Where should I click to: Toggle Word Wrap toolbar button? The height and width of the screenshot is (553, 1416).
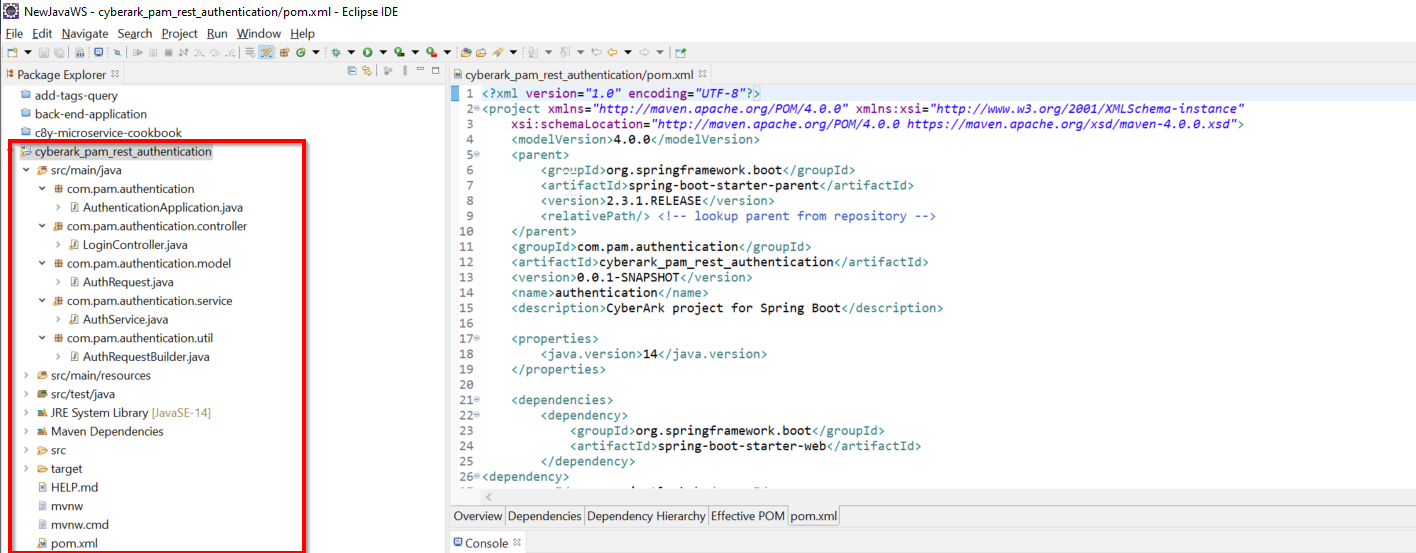(x=250, y=52)
